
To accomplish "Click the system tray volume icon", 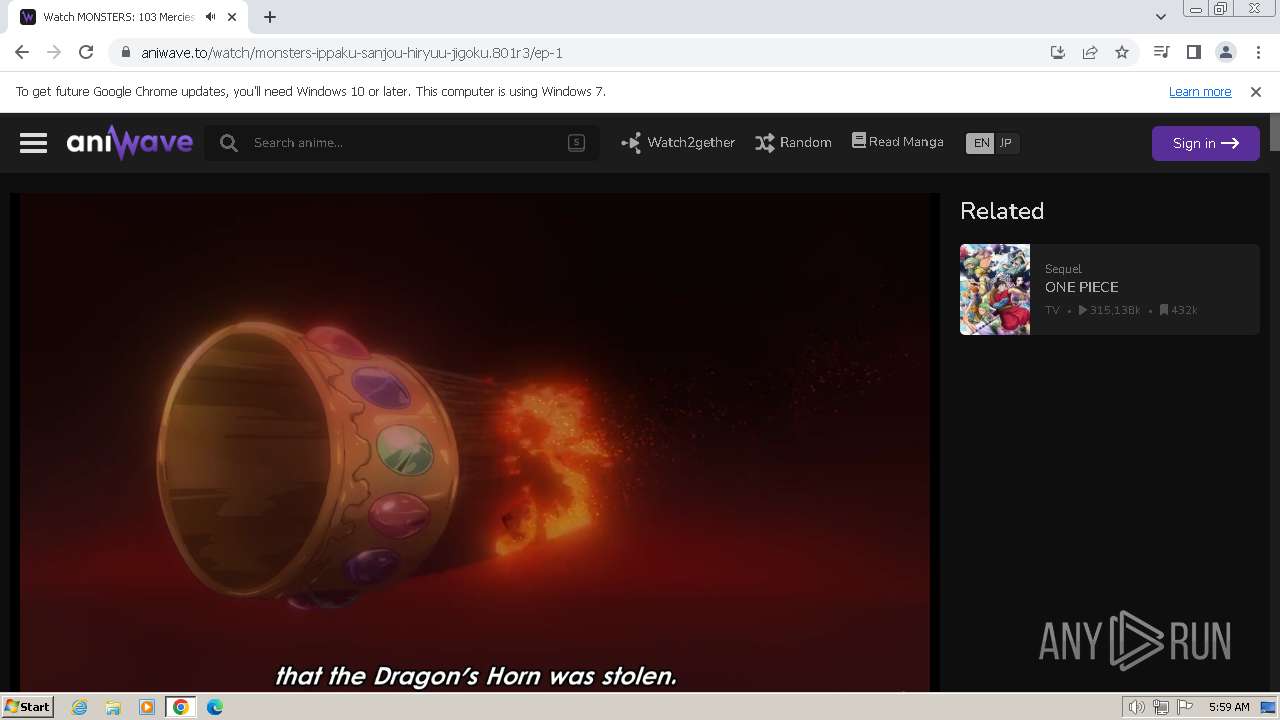I will coord(1136,707).
